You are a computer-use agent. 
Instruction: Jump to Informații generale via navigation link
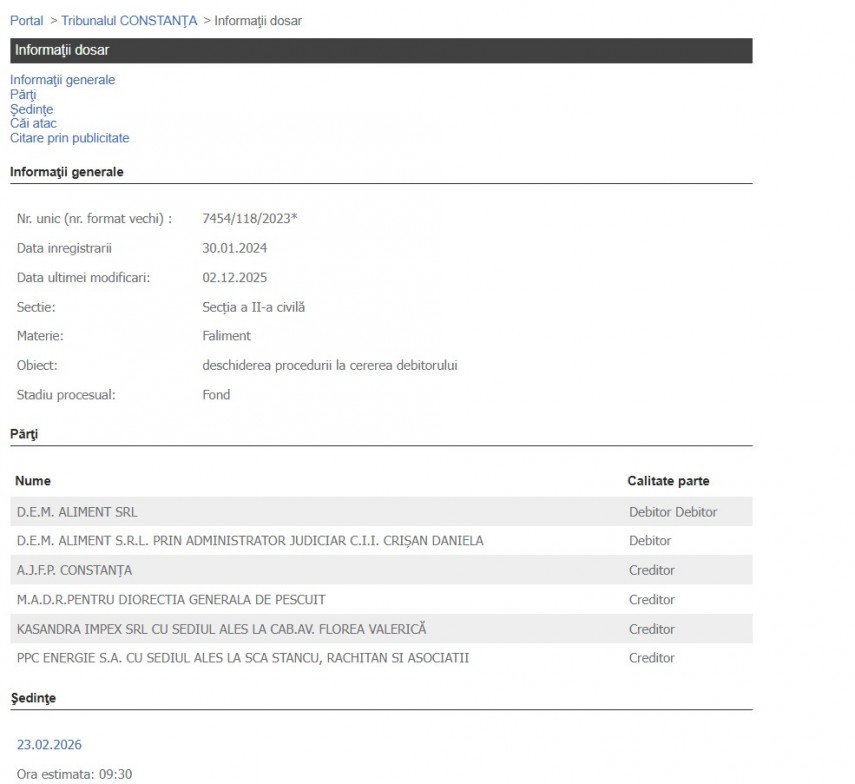coord(62,80)
